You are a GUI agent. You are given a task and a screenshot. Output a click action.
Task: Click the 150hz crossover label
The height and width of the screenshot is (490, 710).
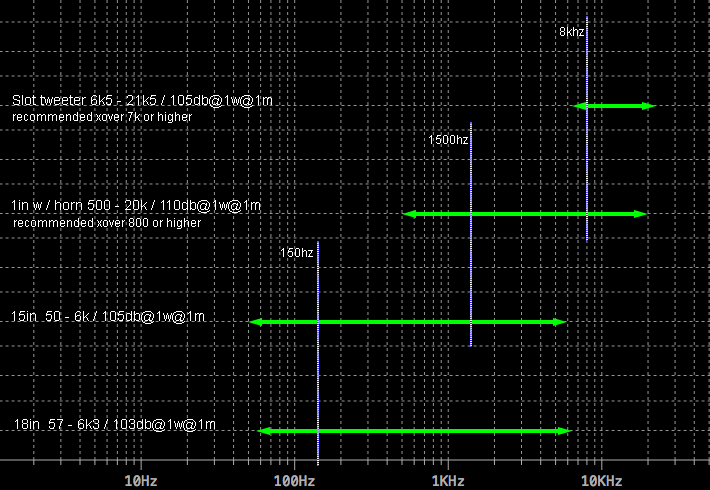pyautogui.click(x=297, y=253)
